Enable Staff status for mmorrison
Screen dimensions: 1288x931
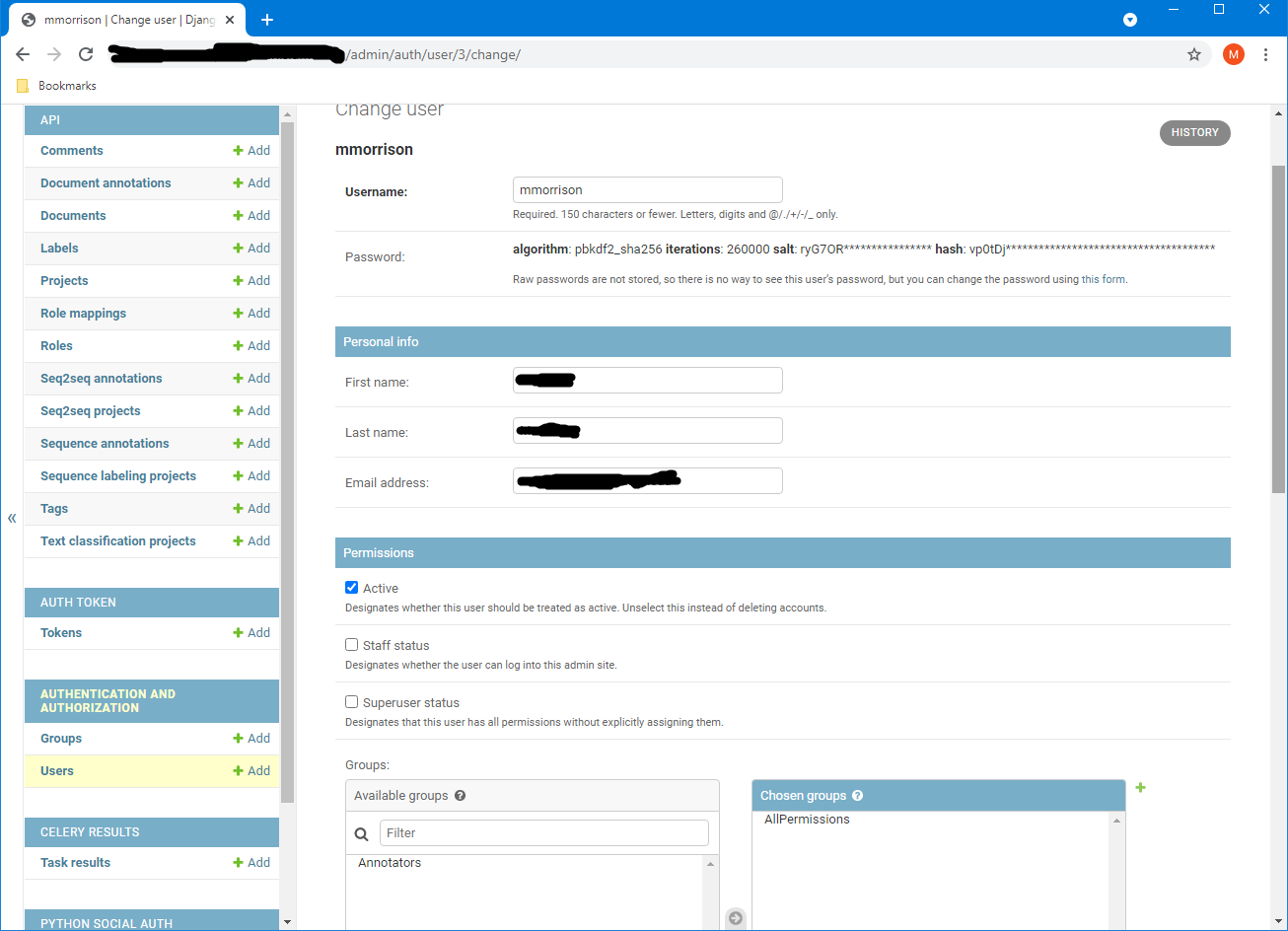coord(351,644)
